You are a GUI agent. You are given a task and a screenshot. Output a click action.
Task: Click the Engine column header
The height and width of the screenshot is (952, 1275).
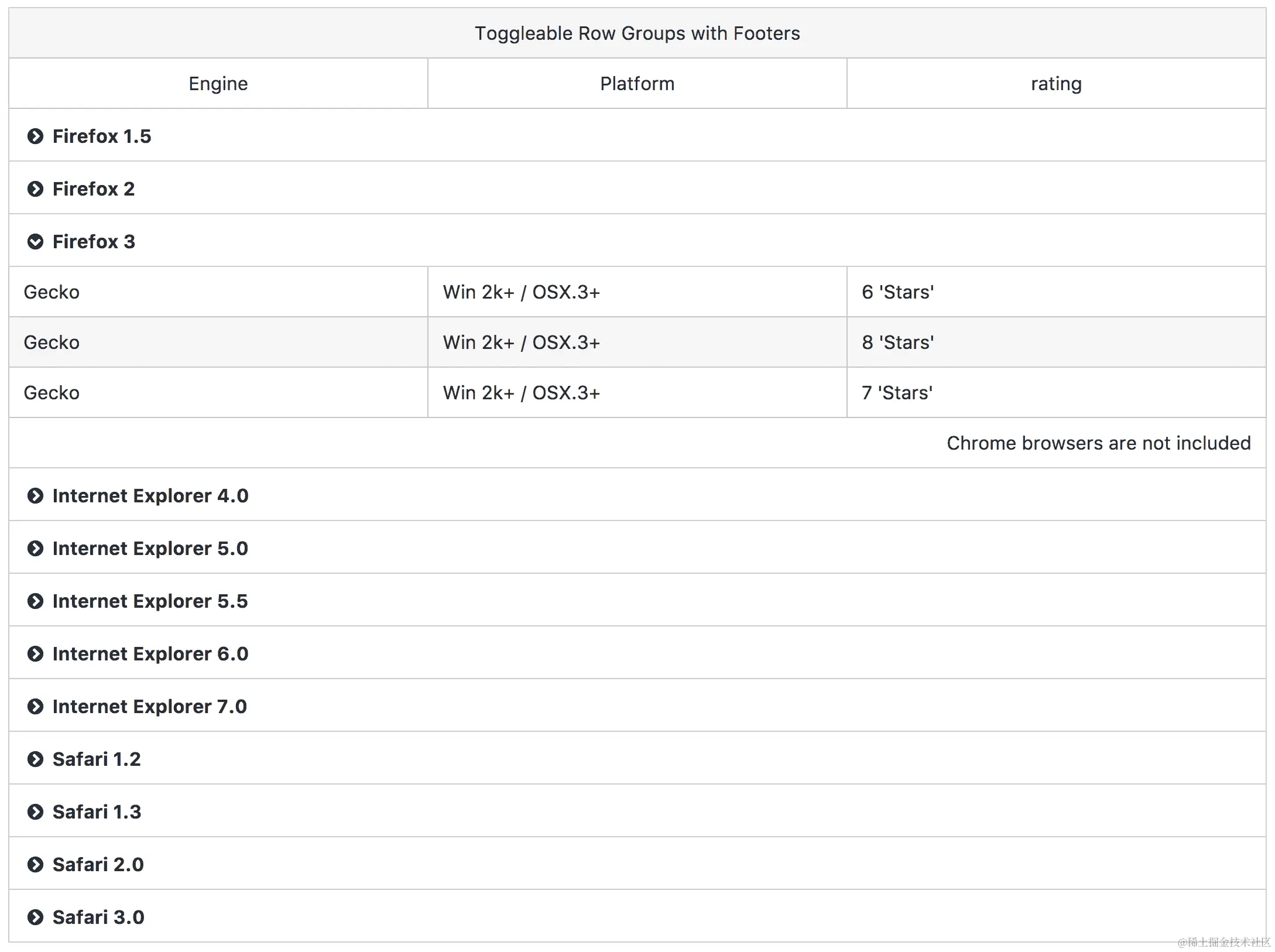click(218, 84)
